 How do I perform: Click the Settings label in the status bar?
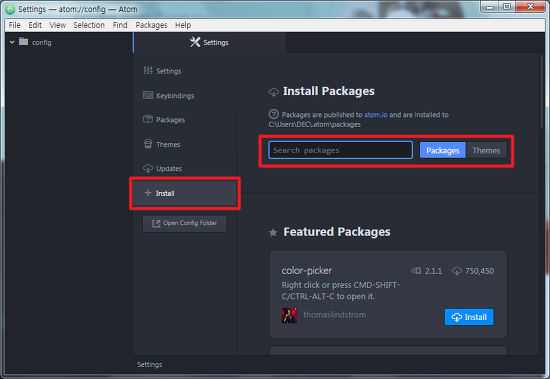click(x=150, y=365)
